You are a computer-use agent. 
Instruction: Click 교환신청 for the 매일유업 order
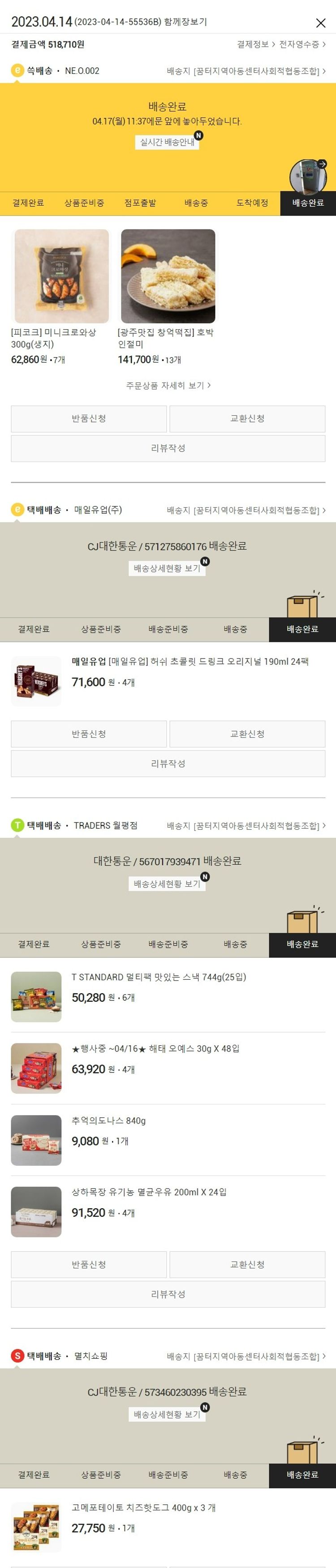(x=247, y=734)
